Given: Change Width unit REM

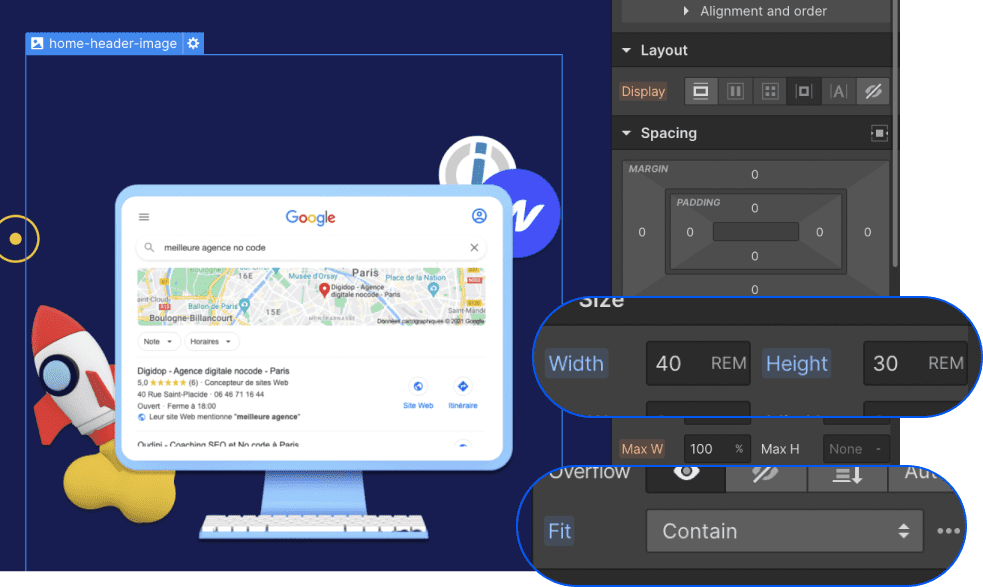Looking at the screenshot, I should pos(728,363).
